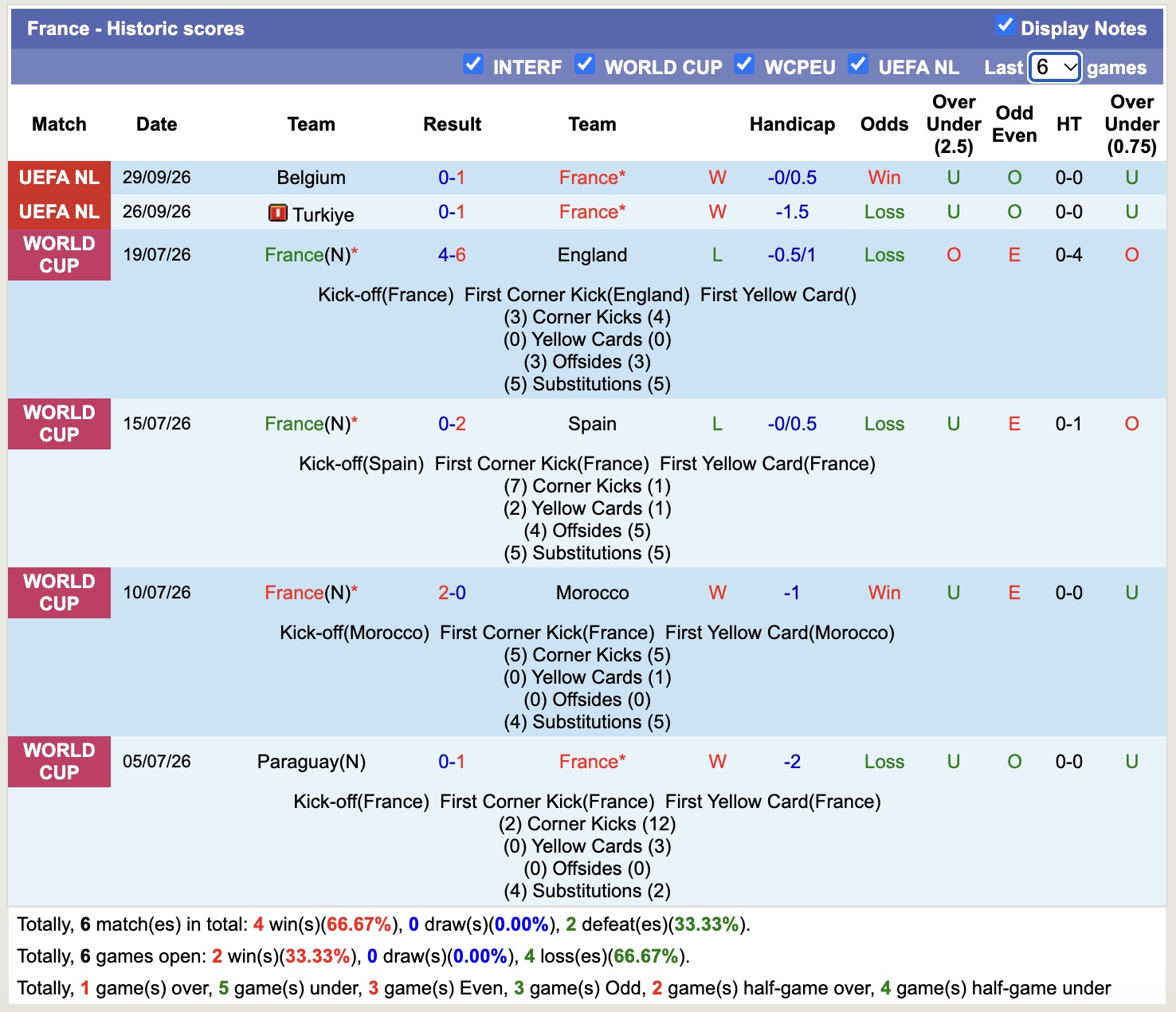
Task: Click the Over Under (2.5) column header
Action: click(x=954, y=124)
